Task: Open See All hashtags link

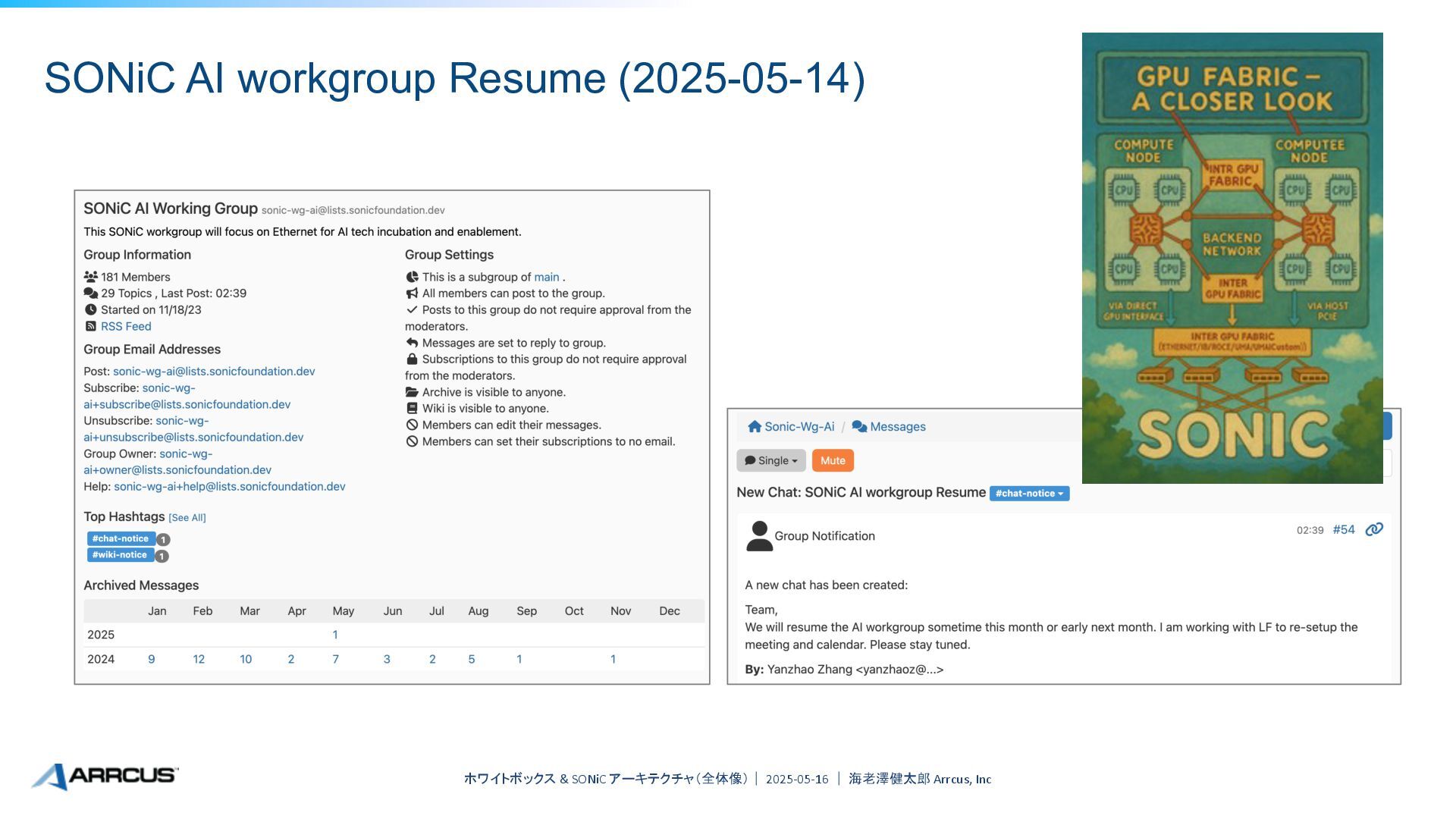Action: tap(187, 517)
